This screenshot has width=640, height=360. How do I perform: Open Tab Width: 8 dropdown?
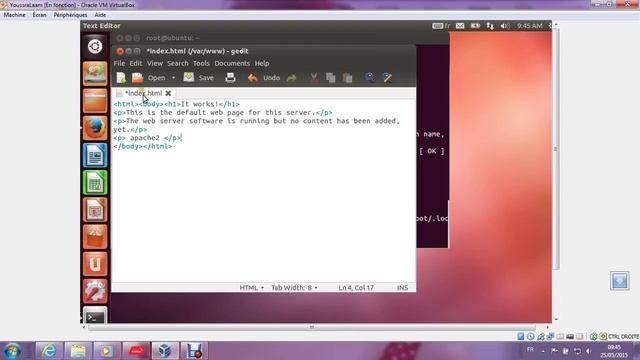coord(294,288)
